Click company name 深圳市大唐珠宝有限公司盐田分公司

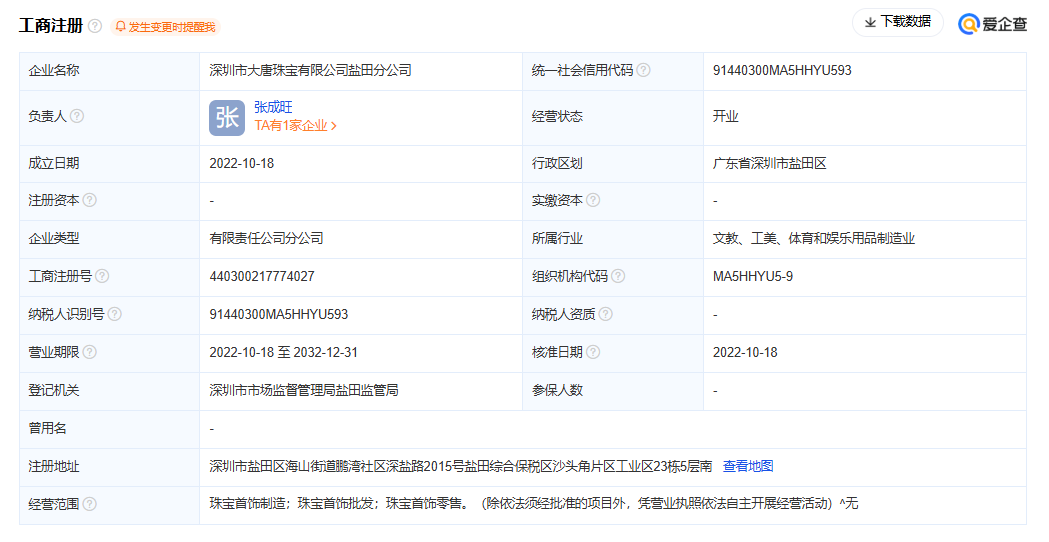310,70
